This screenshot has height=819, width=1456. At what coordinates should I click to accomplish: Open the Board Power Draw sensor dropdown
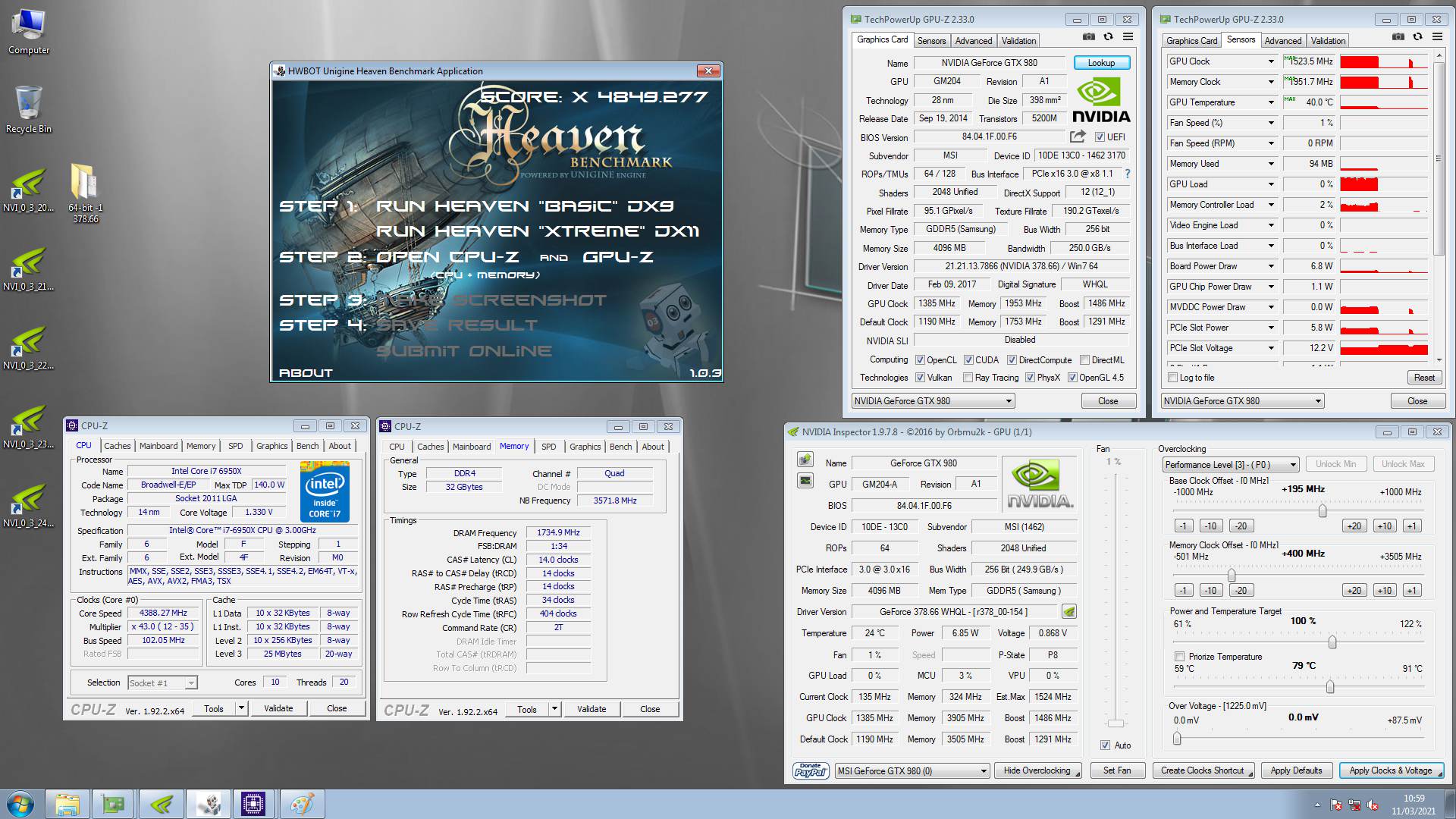(1271, 266)
